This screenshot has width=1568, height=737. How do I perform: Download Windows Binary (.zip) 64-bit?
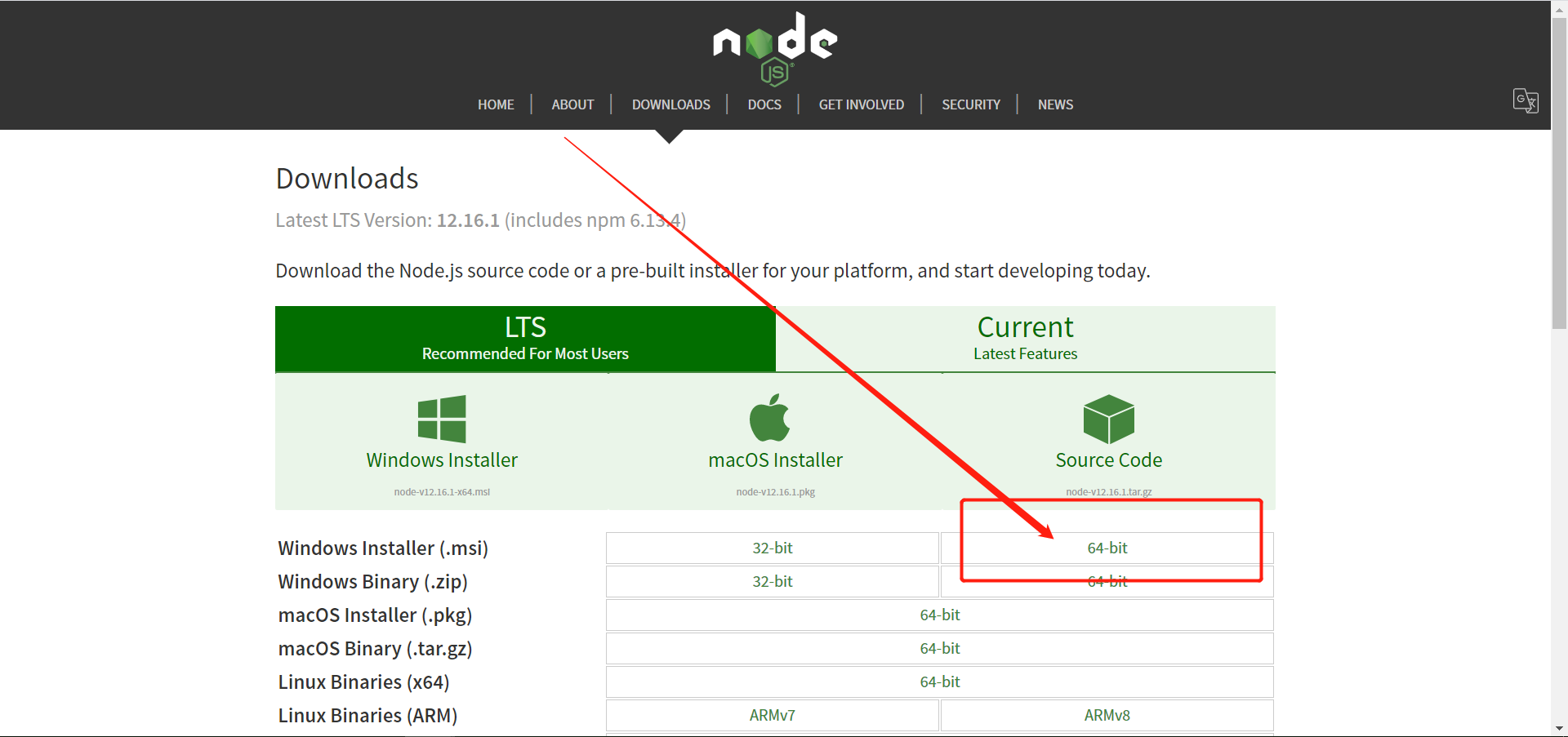click(1107, 581)
